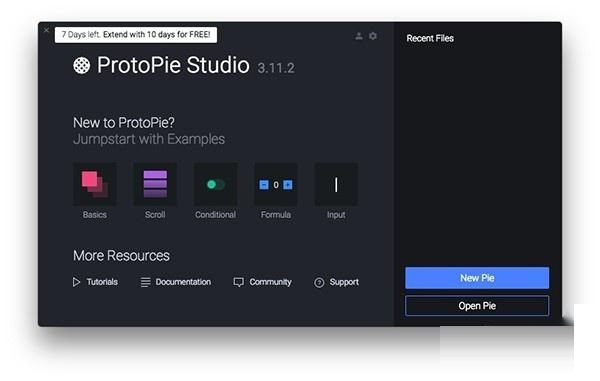Open the Formula example thumbnail
The image size is (600, 381).
(276, 185)
